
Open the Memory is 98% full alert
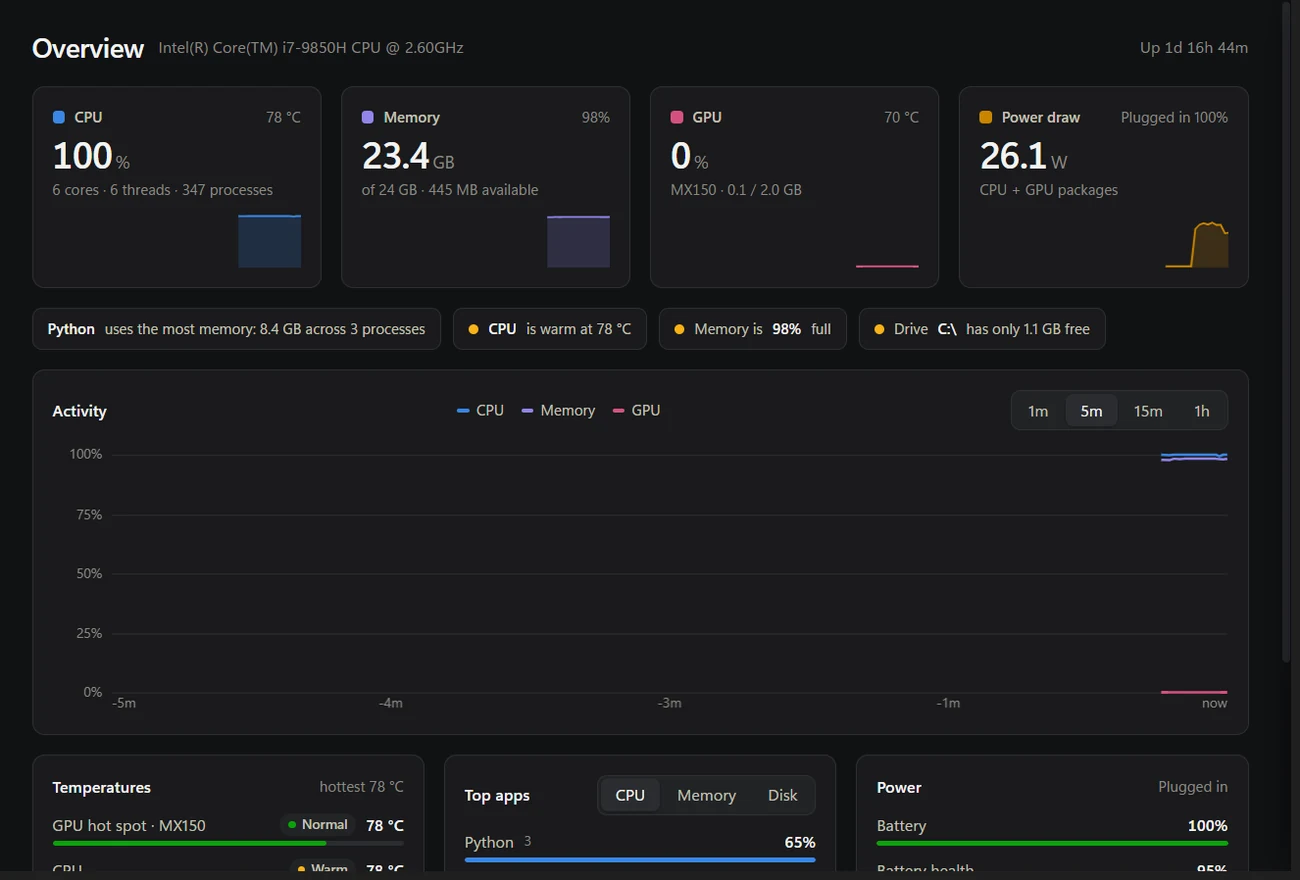point(753,329)
